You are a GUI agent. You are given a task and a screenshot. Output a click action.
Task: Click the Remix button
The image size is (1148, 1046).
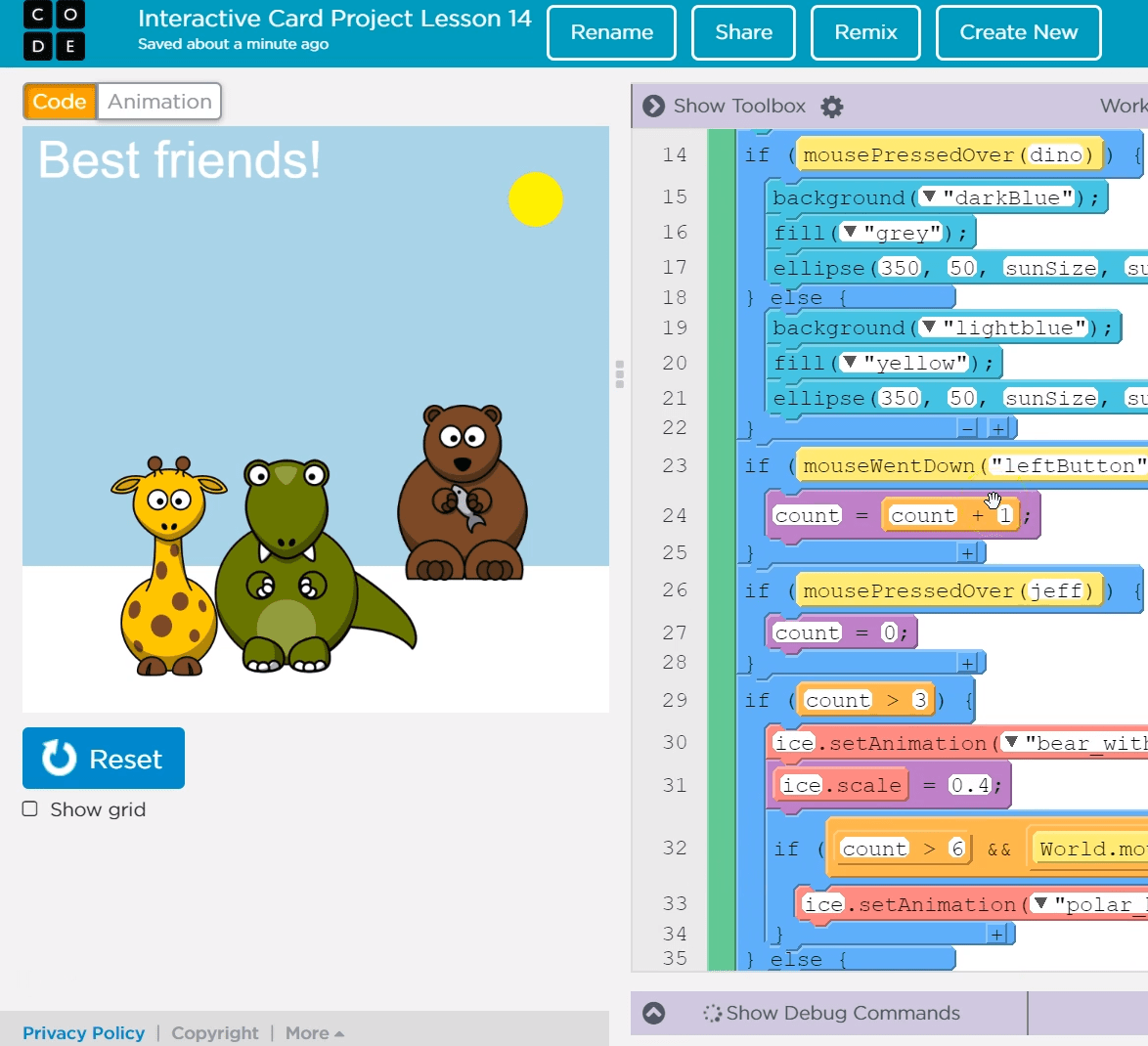[x=864, y=32]
